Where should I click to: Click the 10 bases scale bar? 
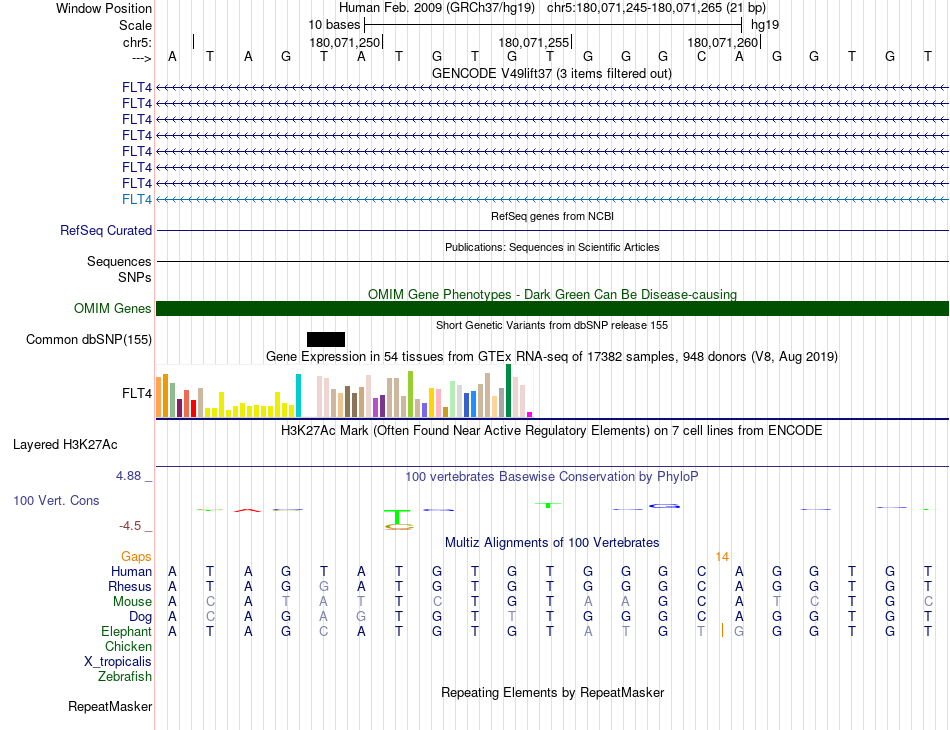(x=553, y=25)
